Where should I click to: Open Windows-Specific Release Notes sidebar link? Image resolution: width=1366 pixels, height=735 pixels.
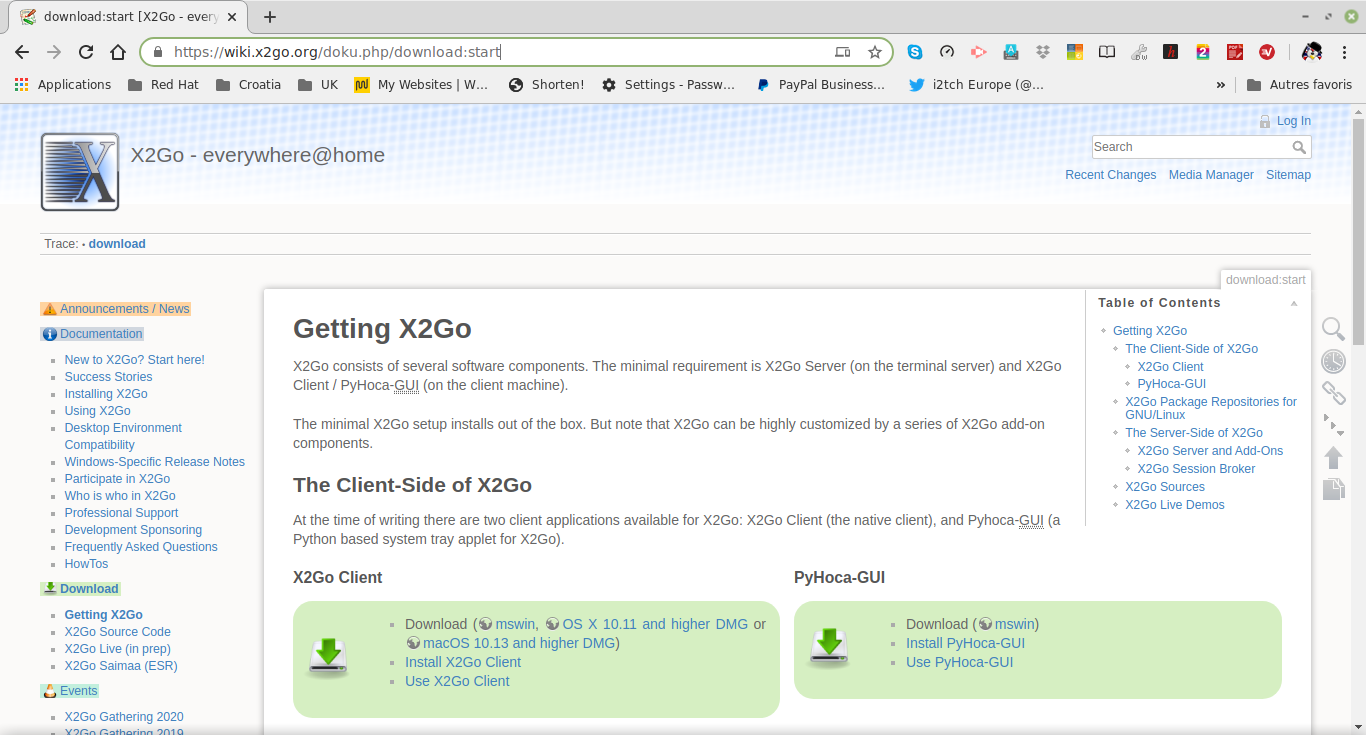pyautogui.click(x=155, y=462)
